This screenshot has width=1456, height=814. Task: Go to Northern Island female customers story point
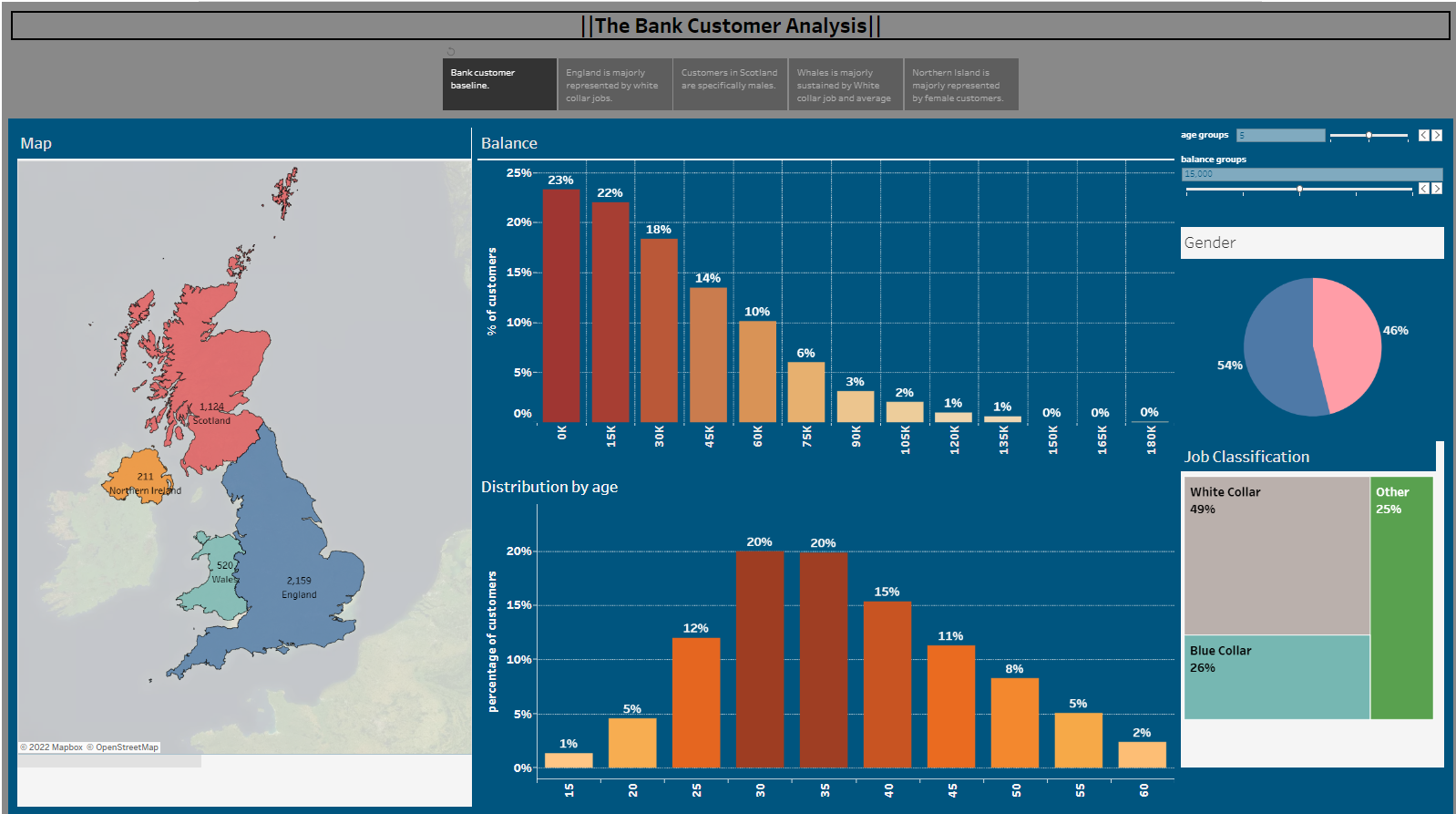click(x=961, y=84)
